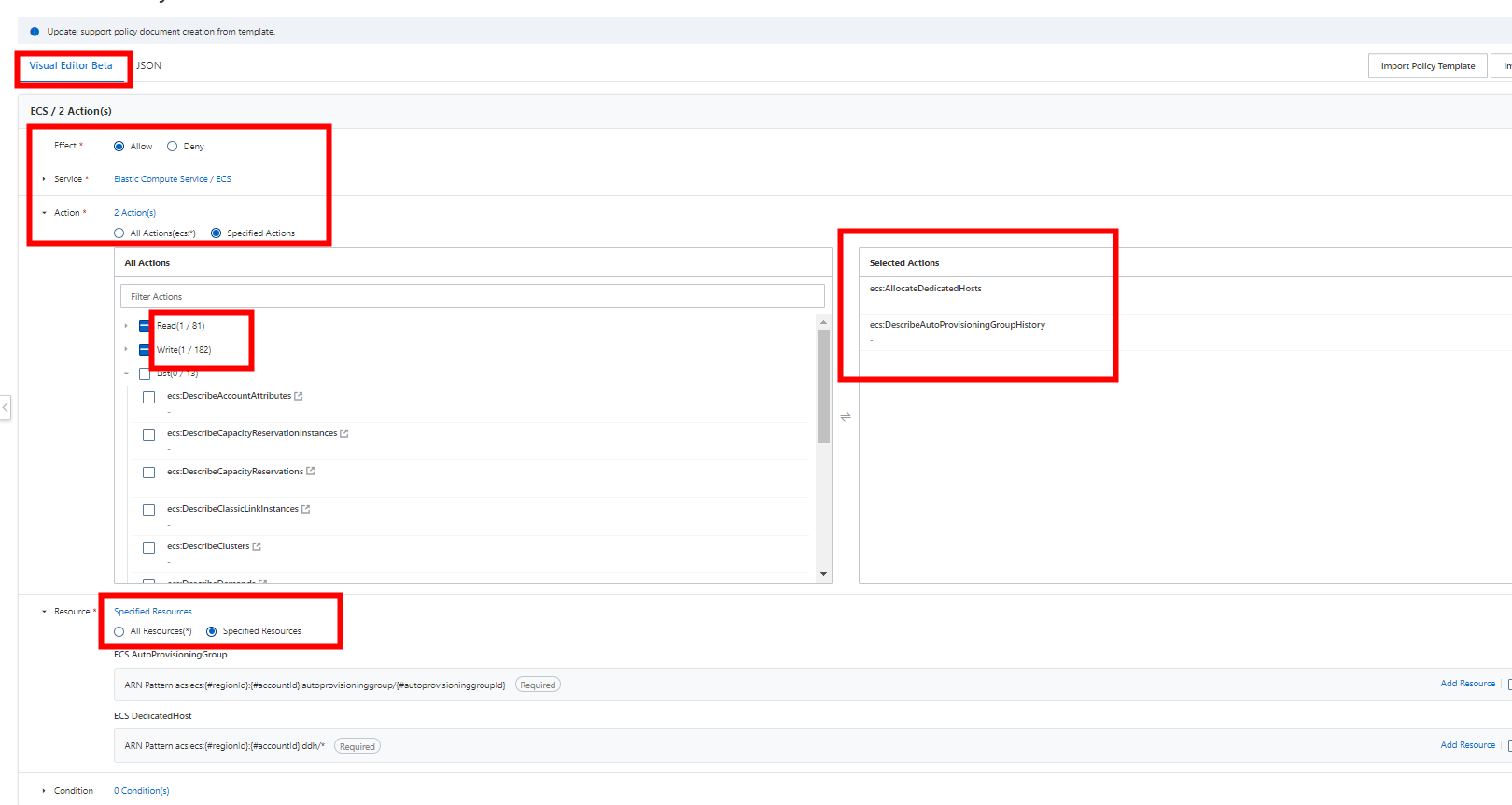Click the blue info icon in the update banner
Image resolution: width=1512 pixels, height=805 pixels.
(35, 32)
